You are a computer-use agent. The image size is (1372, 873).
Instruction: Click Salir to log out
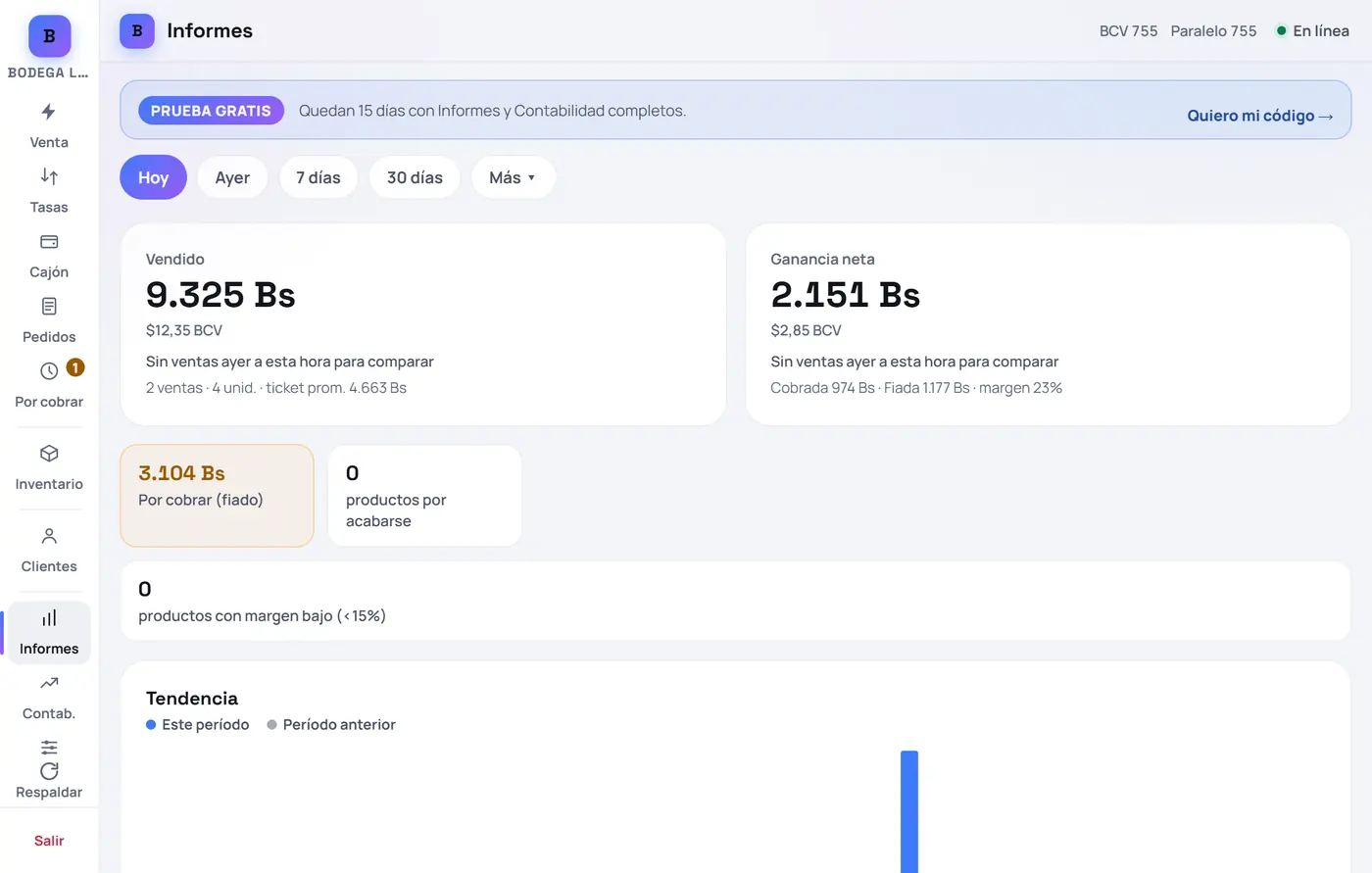click(x=49, y=841)
